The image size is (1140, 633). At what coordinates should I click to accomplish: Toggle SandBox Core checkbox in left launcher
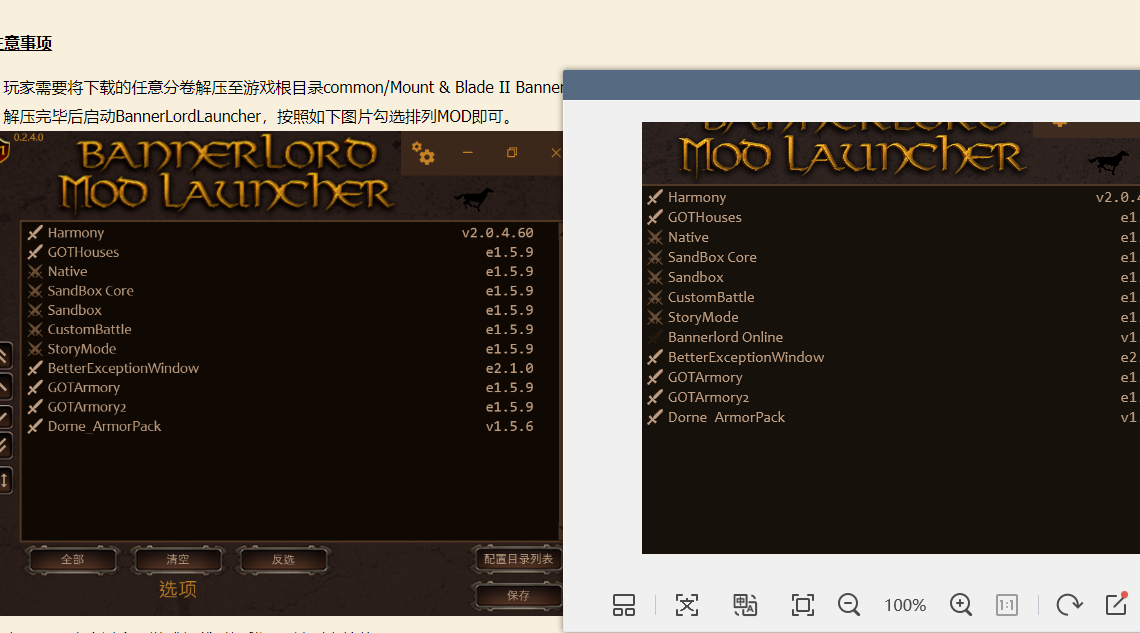point(35,291)
